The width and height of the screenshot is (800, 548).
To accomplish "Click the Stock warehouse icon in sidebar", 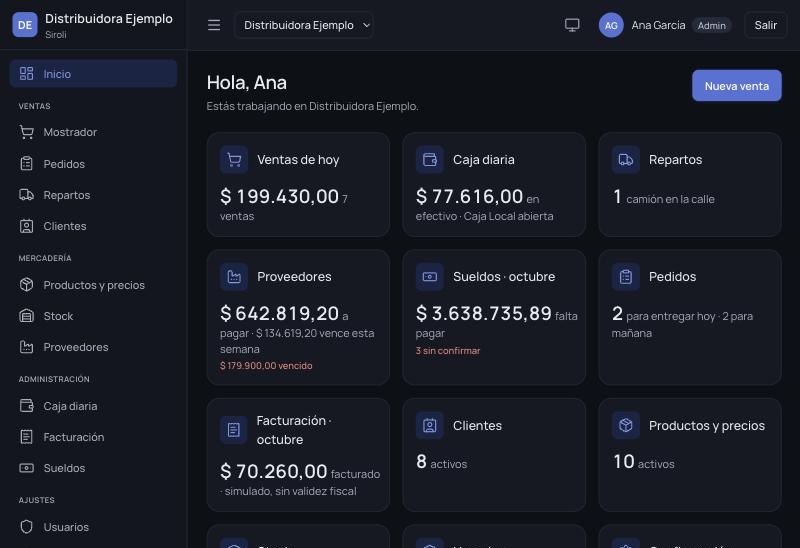I will (x=27, y=316).
